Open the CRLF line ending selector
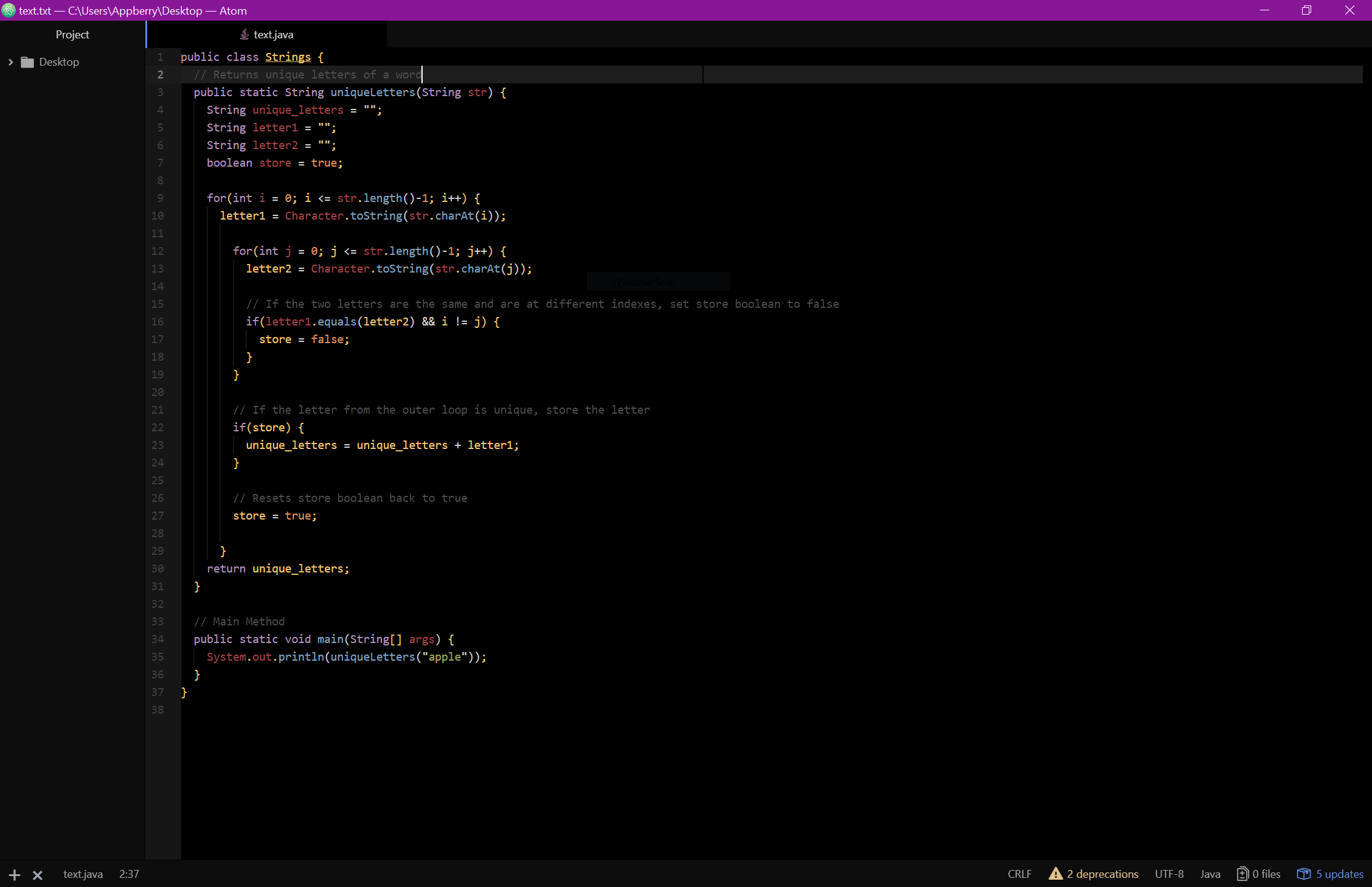The width and height of the screenshot is (1372, 887). tap(1019, 874)
